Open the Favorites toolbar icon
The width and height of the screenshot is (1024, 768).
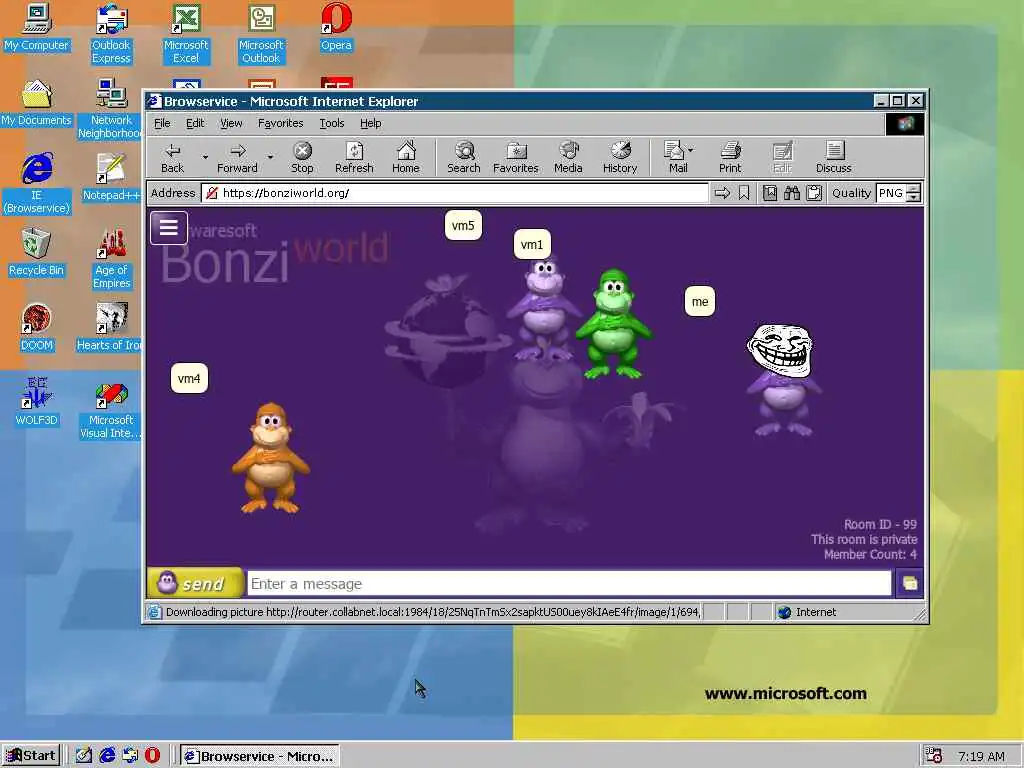point(515,157)
